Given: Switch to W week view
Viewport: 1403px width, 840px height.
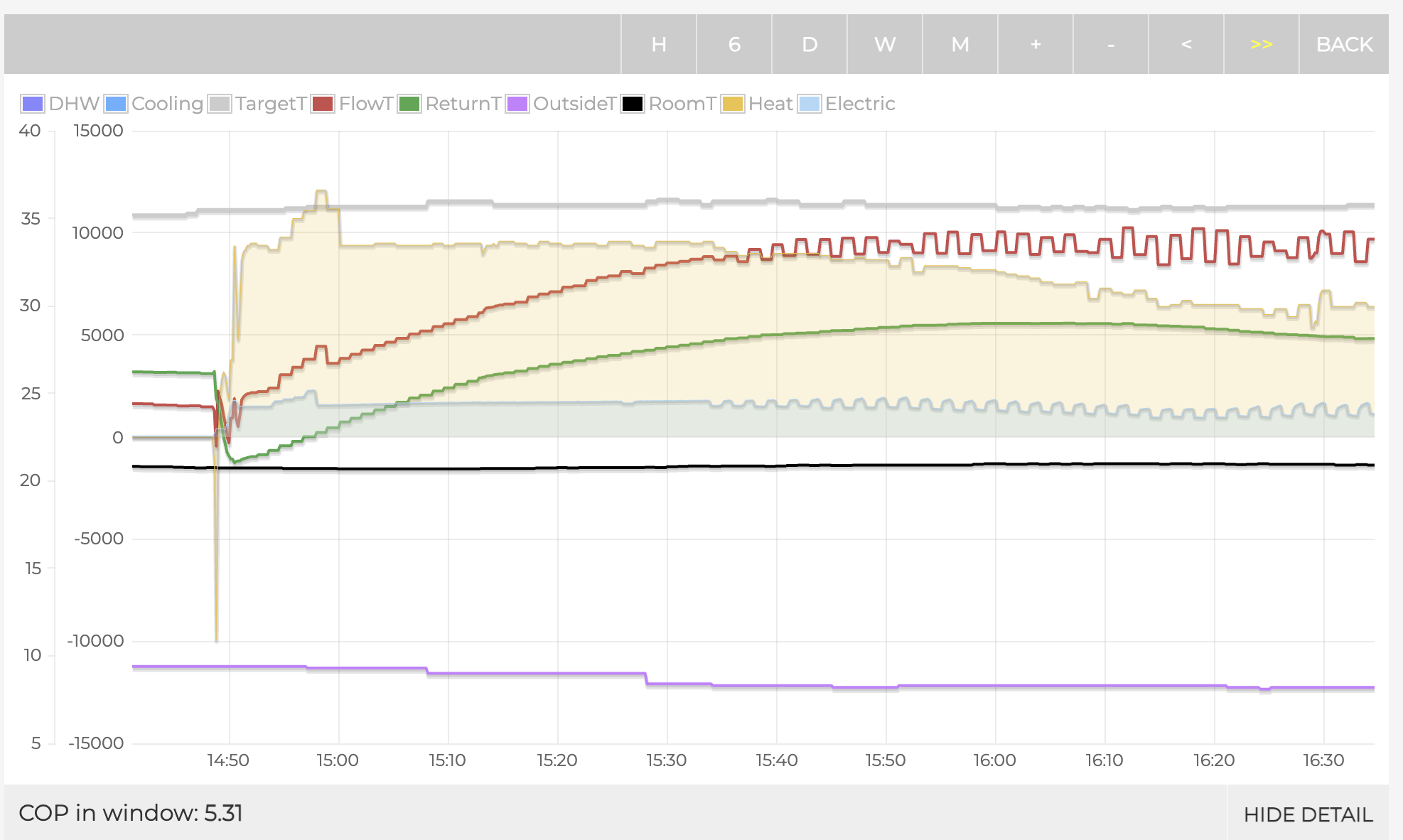Looking at the screenshot, I should click(885, 44).
